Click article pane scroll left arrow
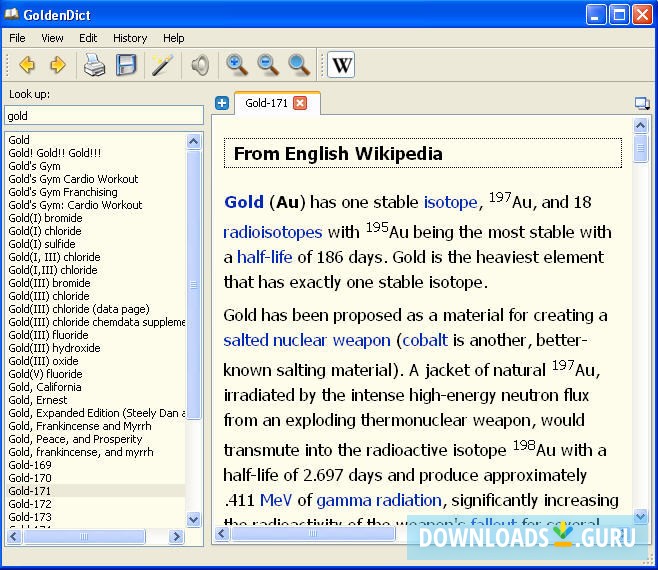Viewport: 658px width, 570px height. pos(222,533)
